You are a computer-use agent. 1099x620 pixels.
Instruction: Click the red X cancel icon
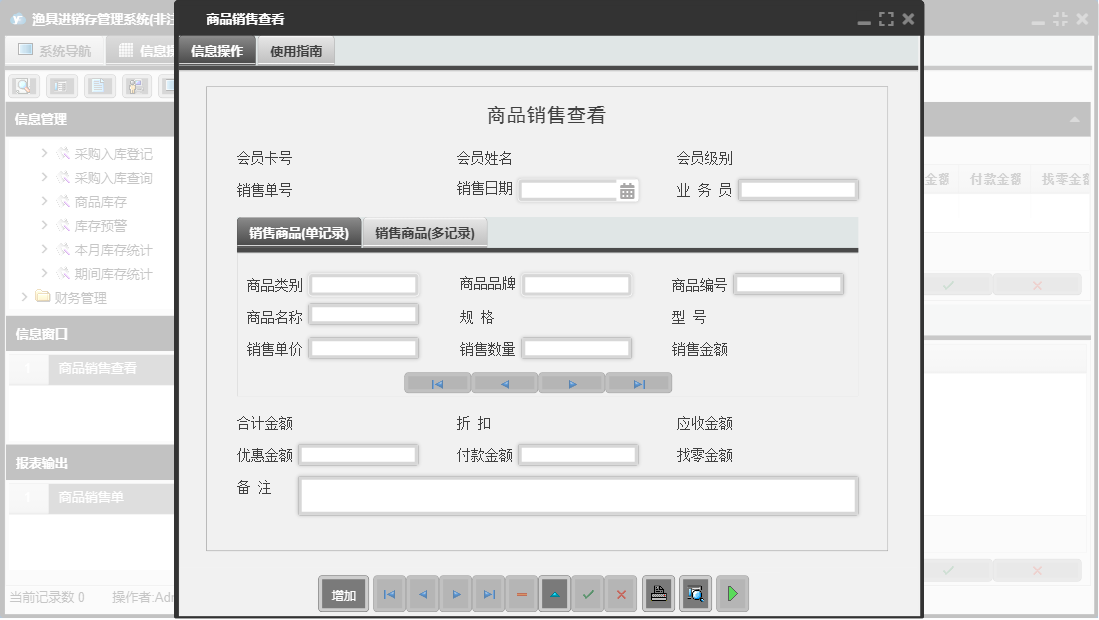(621, 593)
